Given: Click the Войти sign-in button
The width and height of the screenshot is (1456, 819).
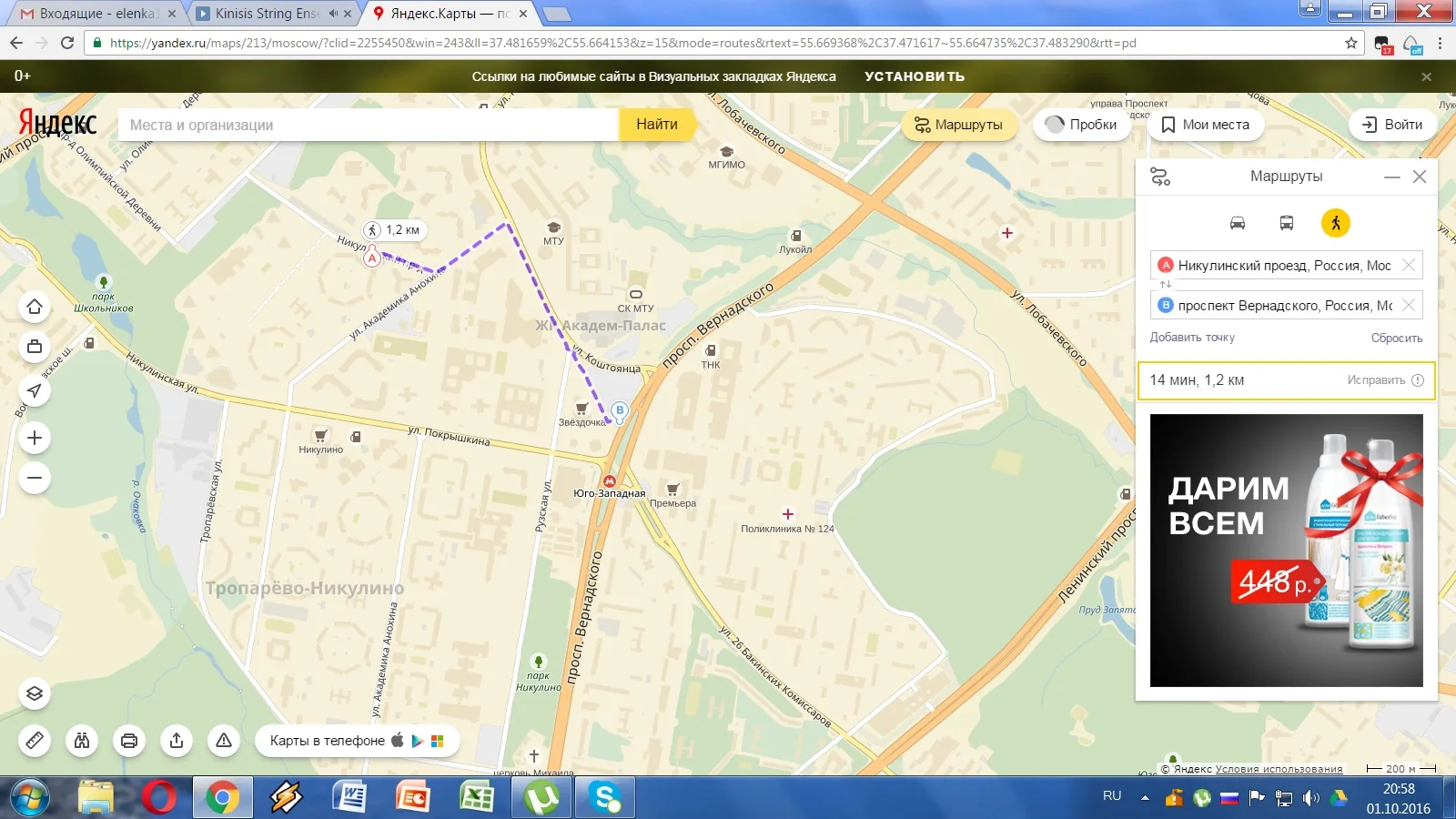Looking at the screenshot, I should point(1392,125).
